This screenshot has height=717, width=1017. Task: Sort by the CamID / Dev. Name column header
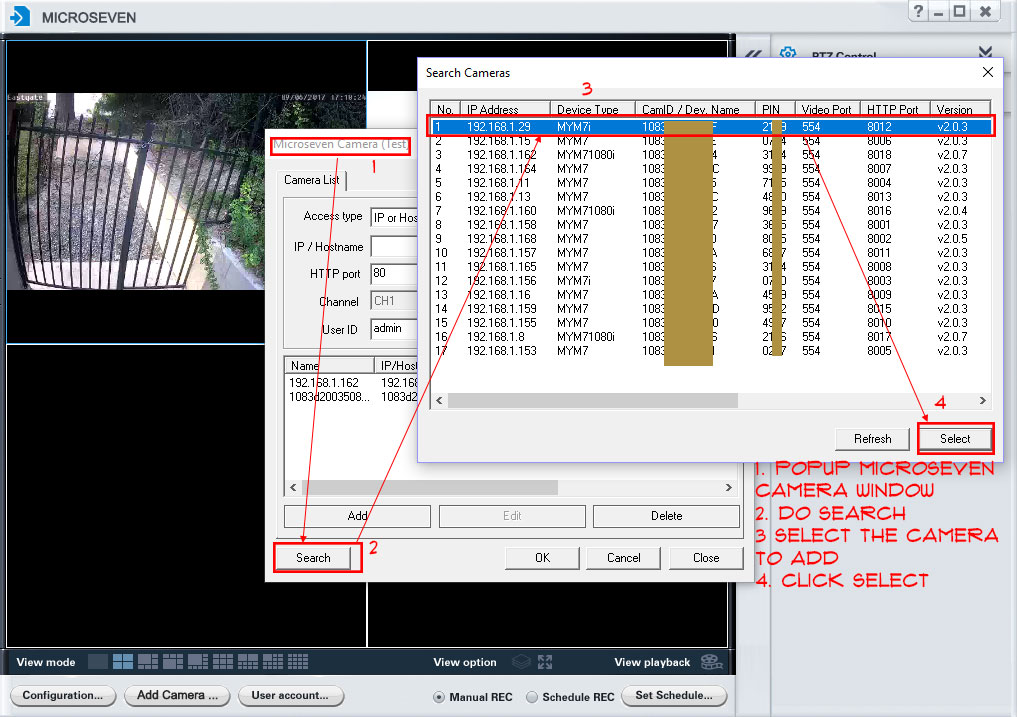point(695,109)
